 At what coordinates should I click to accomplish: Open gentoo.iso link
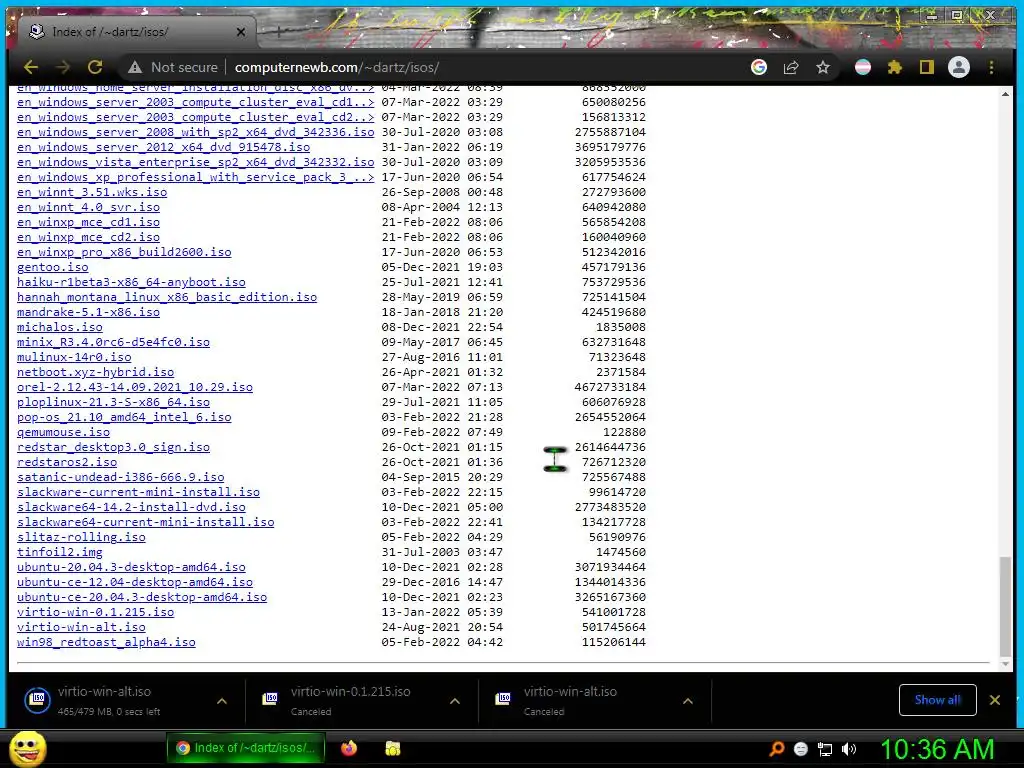(x=53, y=267)
